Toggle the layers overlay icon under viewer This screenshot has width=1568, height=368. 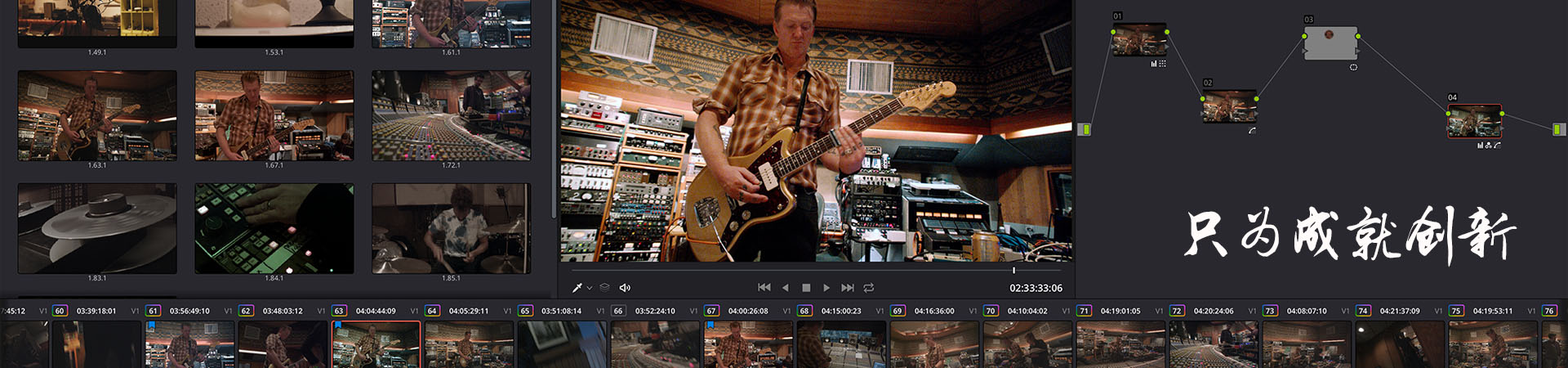604,288
